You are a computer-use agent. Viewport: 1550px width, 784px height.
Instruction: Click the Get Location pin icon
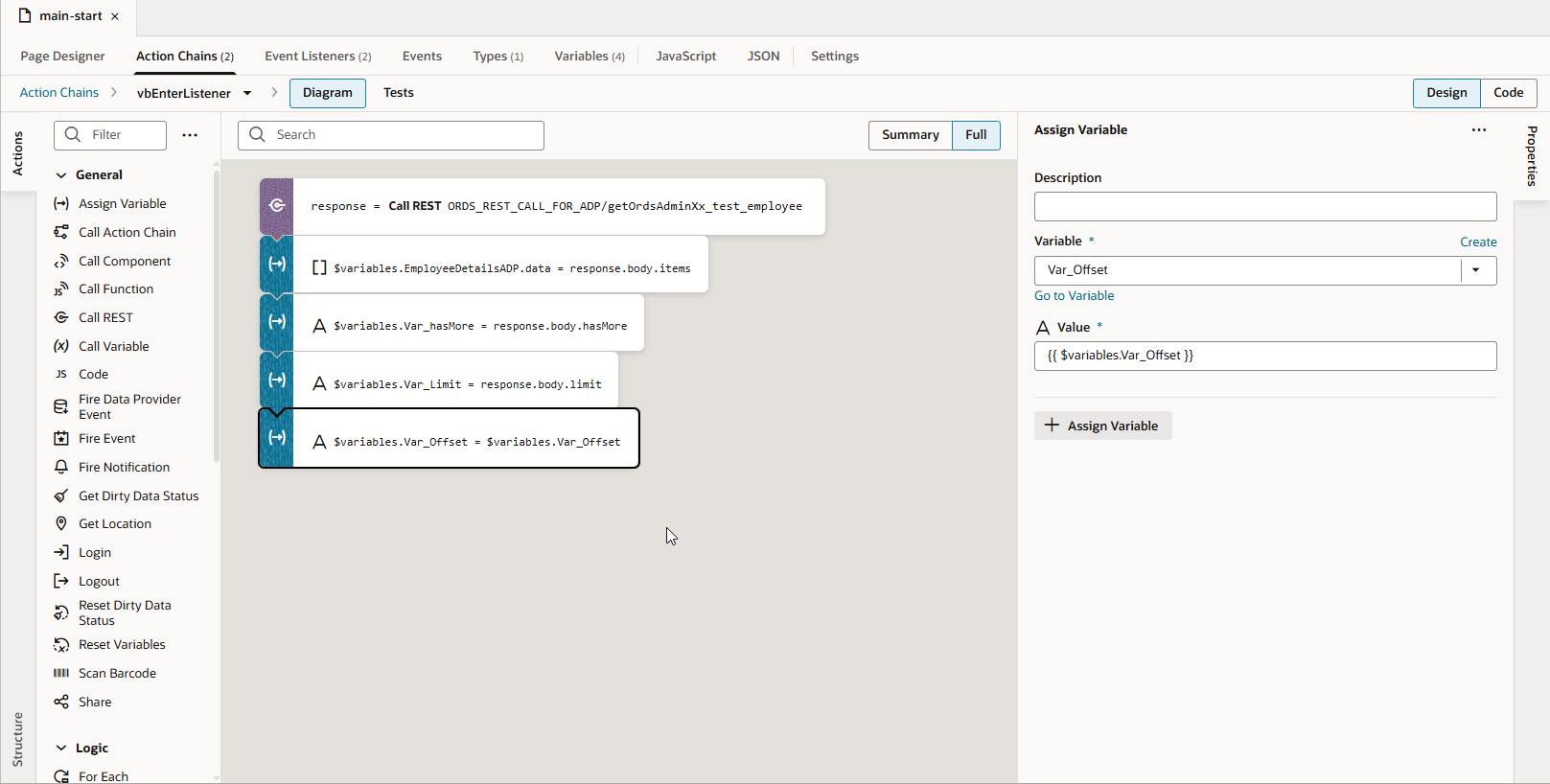click(x=61, y=524)
